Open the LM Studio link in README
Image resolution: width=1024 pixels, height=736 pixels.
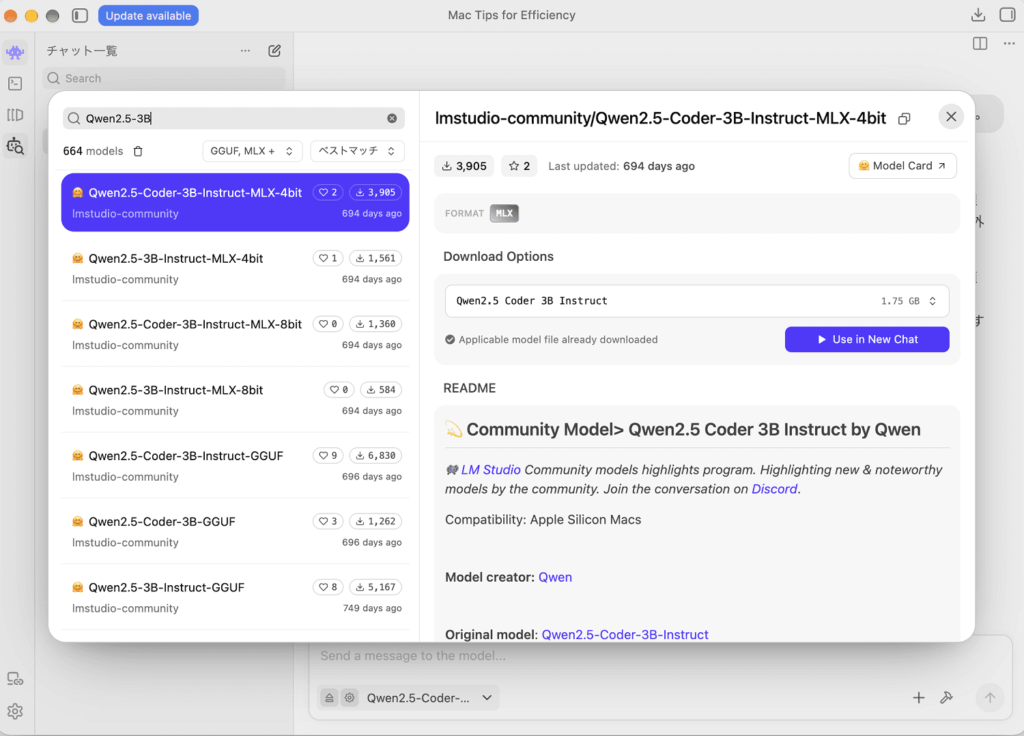pos(490,470)
